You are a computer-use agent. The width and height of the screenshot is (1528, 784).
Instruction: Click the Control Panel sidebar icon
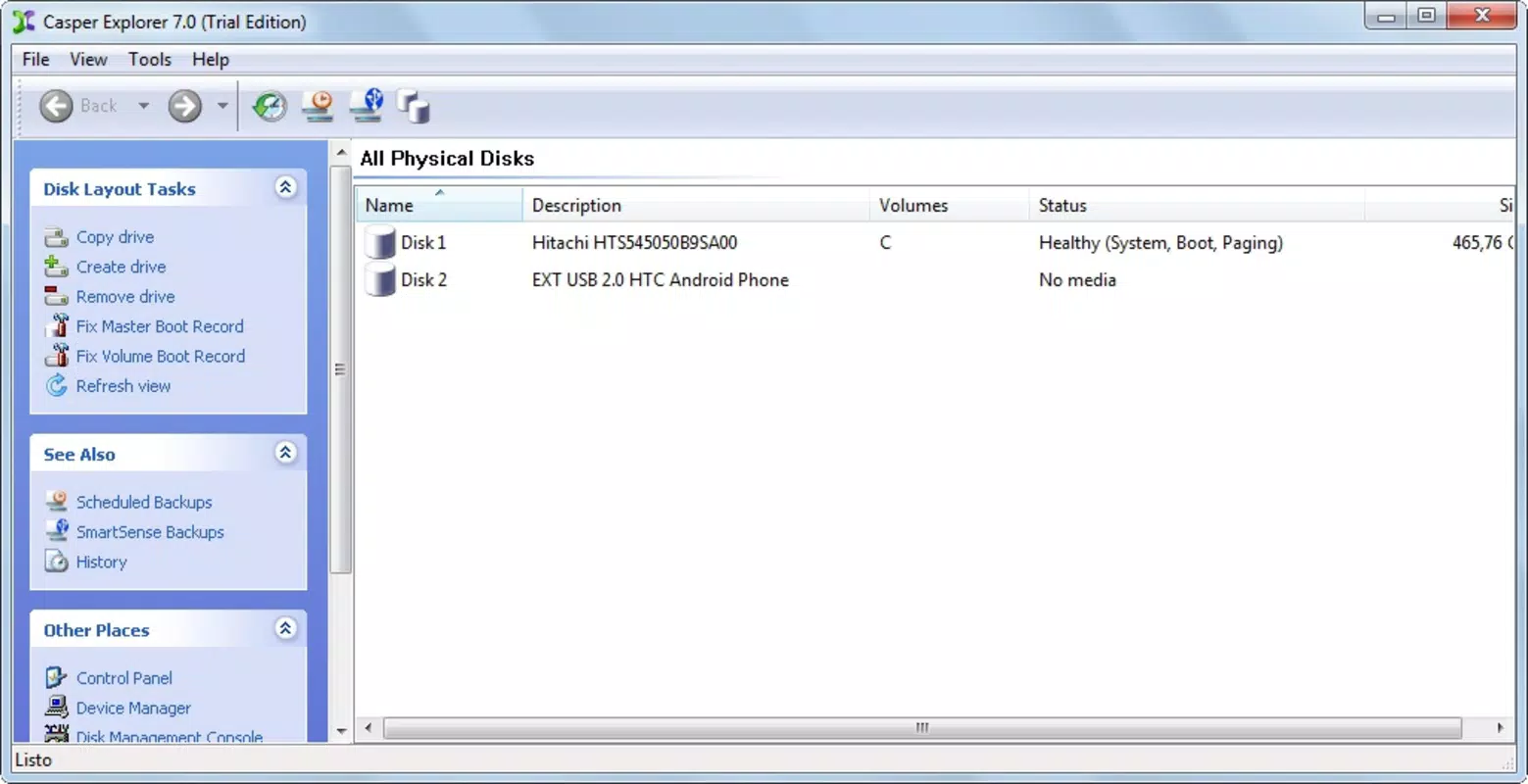57,677
